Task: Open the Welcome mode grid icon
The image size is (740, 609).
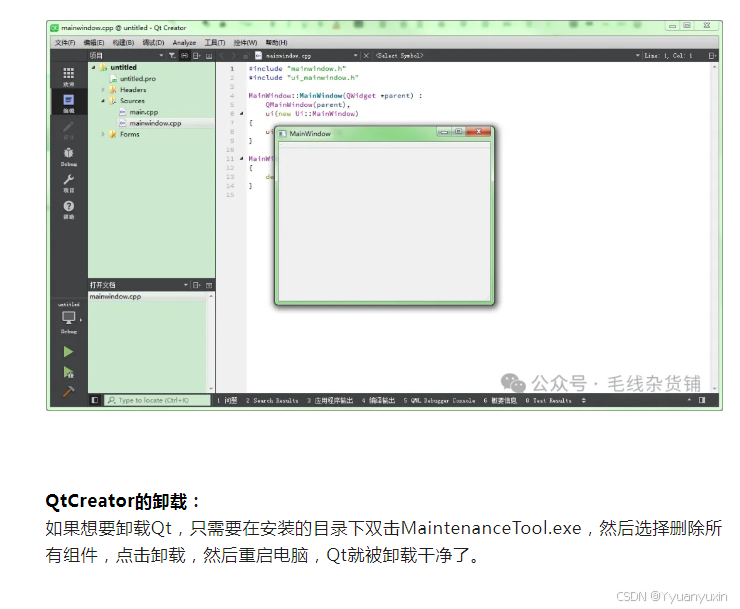Action: (x=68, y=73)
